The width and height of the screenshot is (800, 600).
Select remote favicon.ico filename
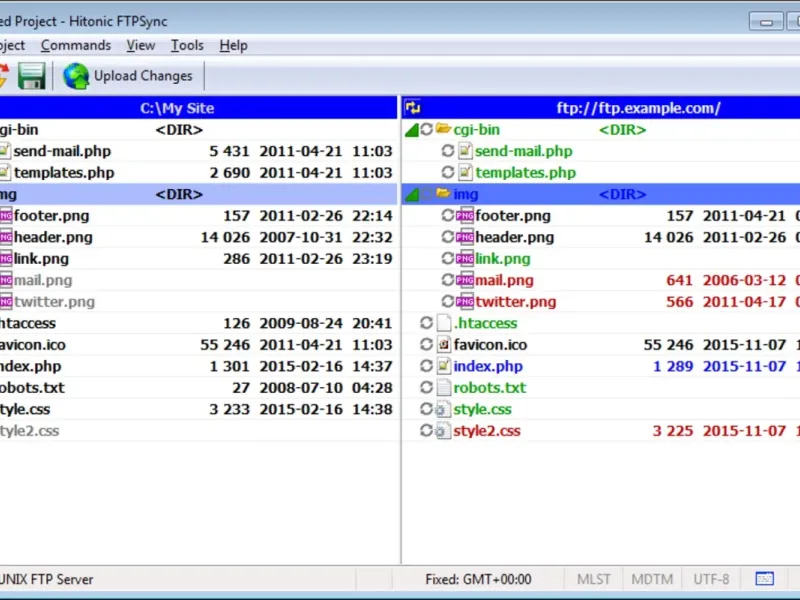pyautogui.click(x=490, y=344)
